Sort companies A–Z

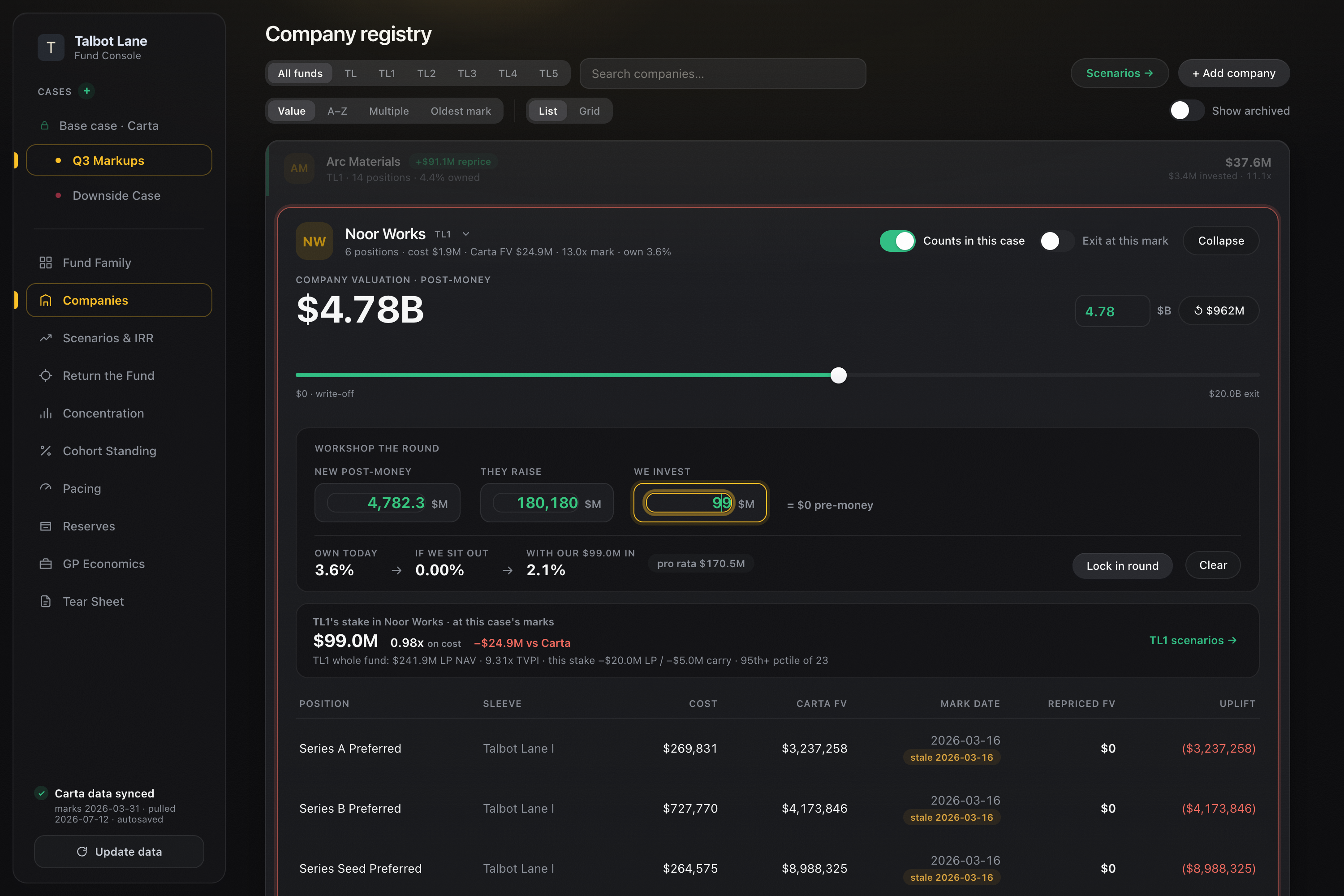(337, 111)
